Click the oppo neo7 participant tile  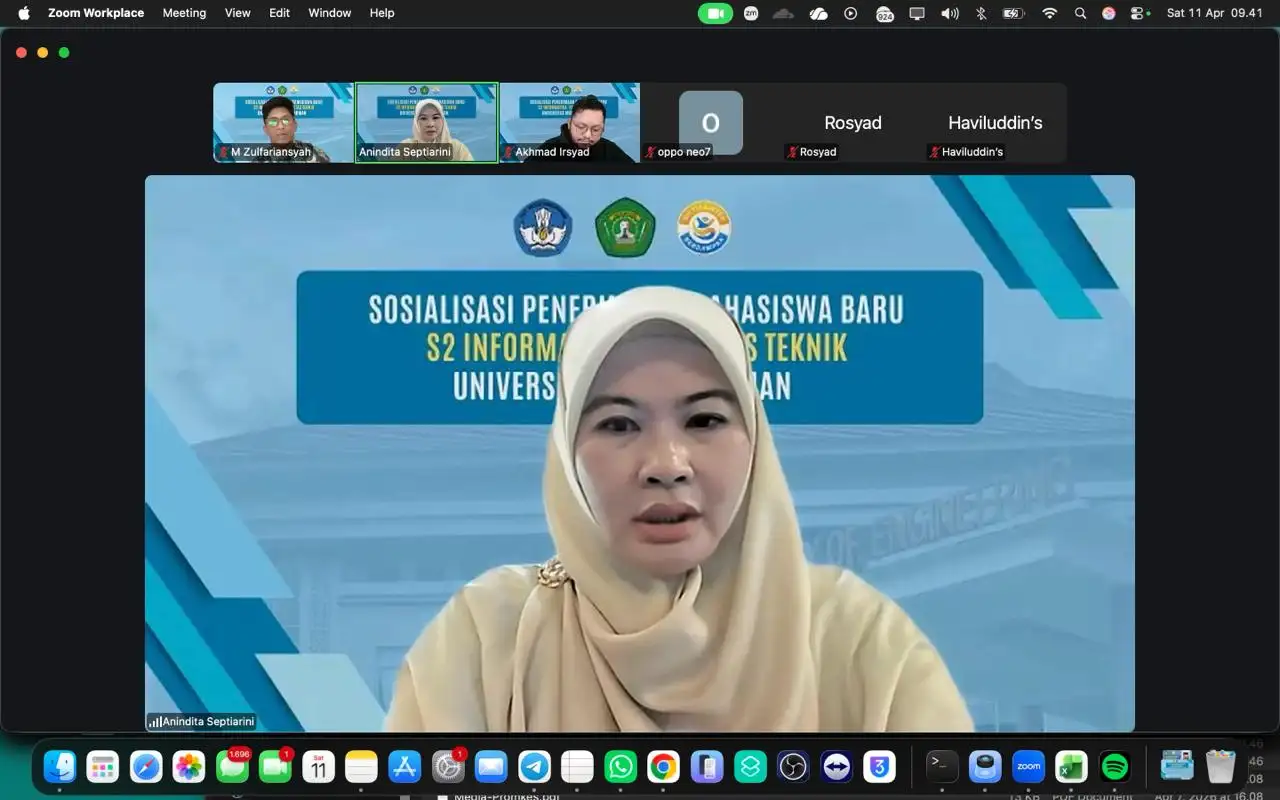[x=710, y=122]
